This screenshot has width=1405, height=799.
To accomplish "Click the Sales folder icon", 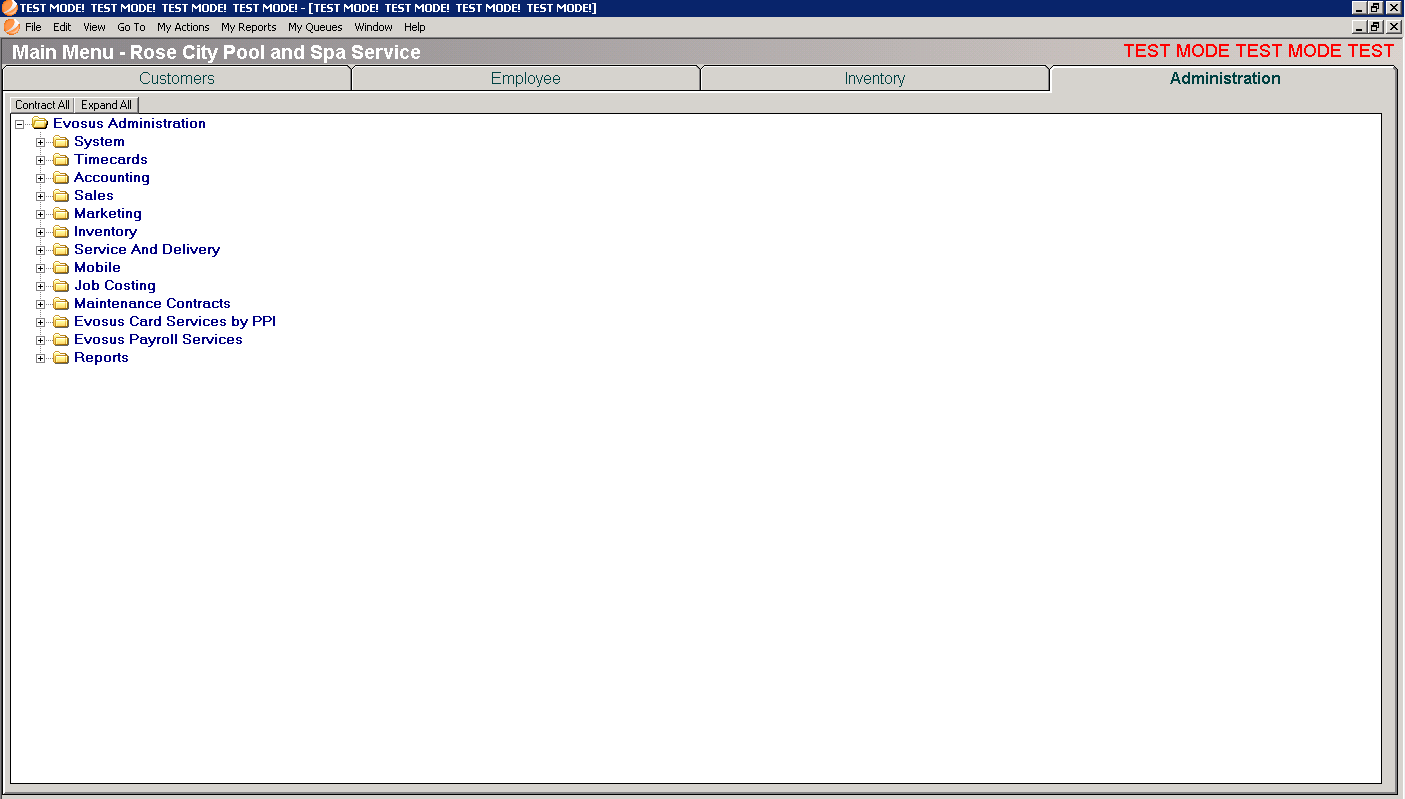I will point(61,196).
